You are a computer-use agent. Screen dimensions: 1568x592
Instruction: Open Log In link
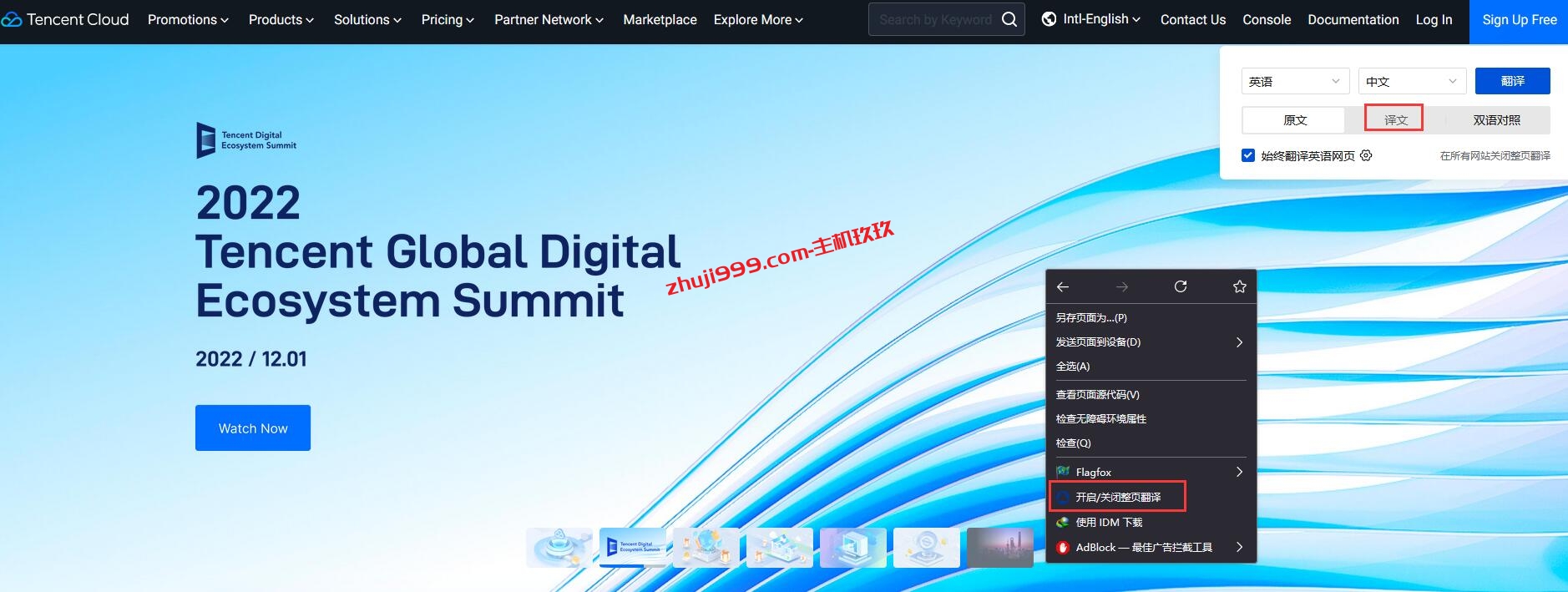coord(1434,19)
